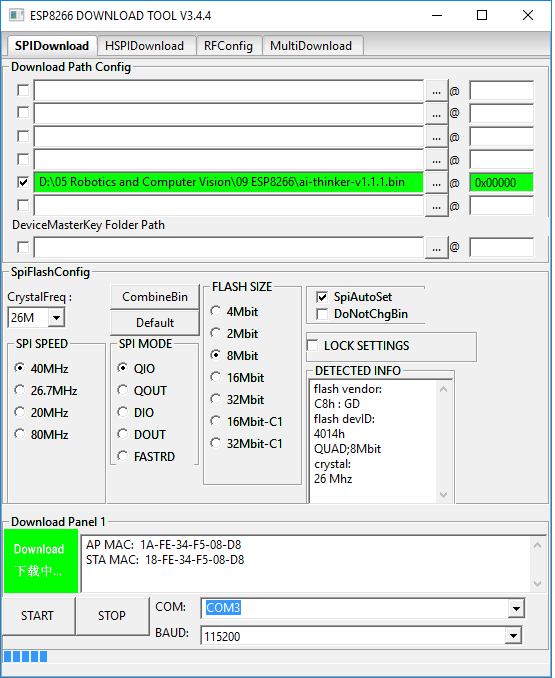Open the BAUD rate dropdown
The image size is (555, 678).
(513, 636)
